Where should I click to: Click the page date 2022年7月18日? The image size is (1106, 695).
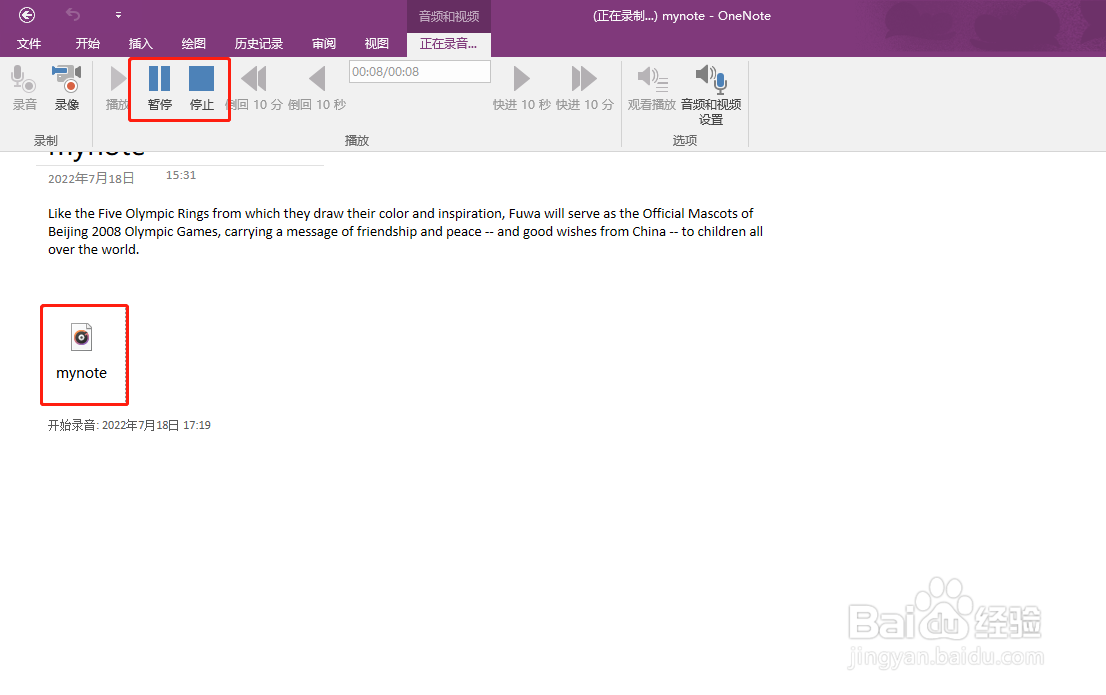coord(91,179)
